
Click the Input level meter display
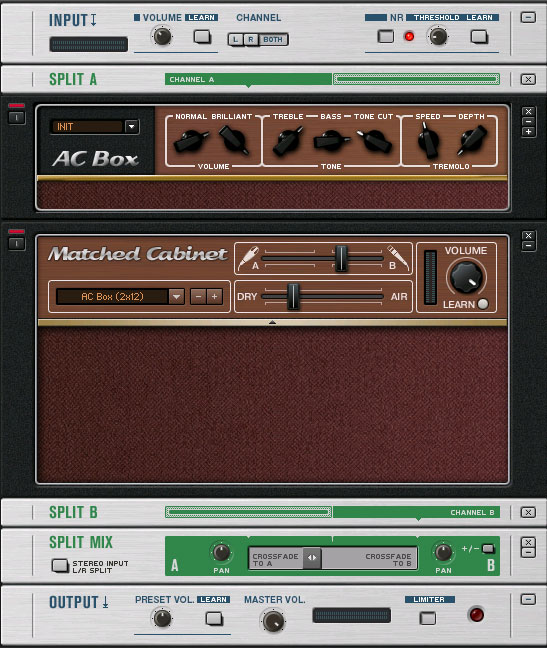coord(88,44)
